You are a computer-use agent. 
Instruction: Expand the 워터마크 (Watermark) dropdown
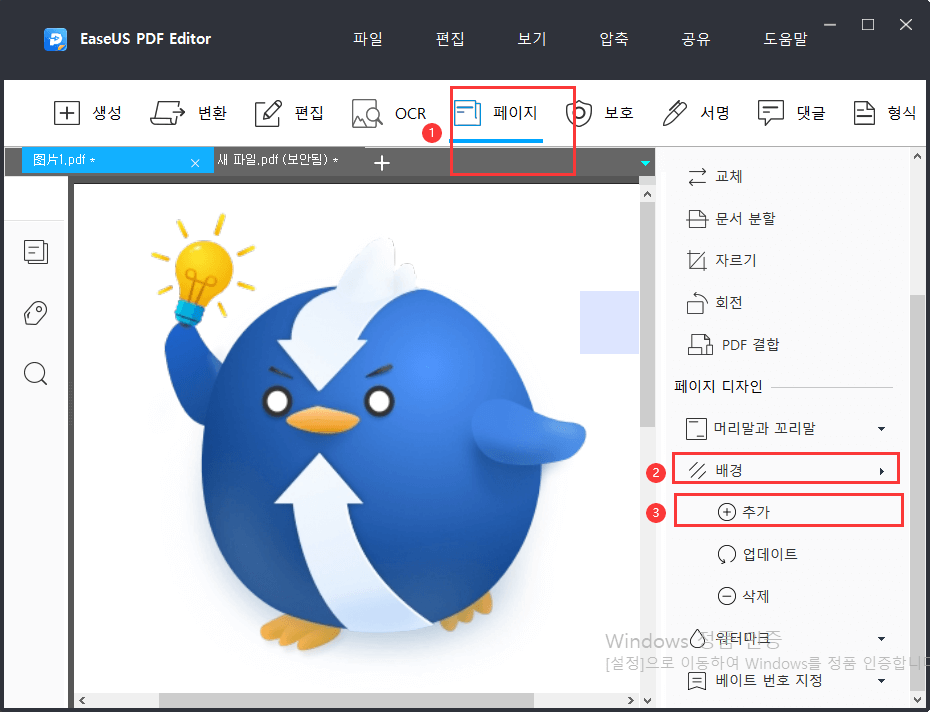[881, 638]
